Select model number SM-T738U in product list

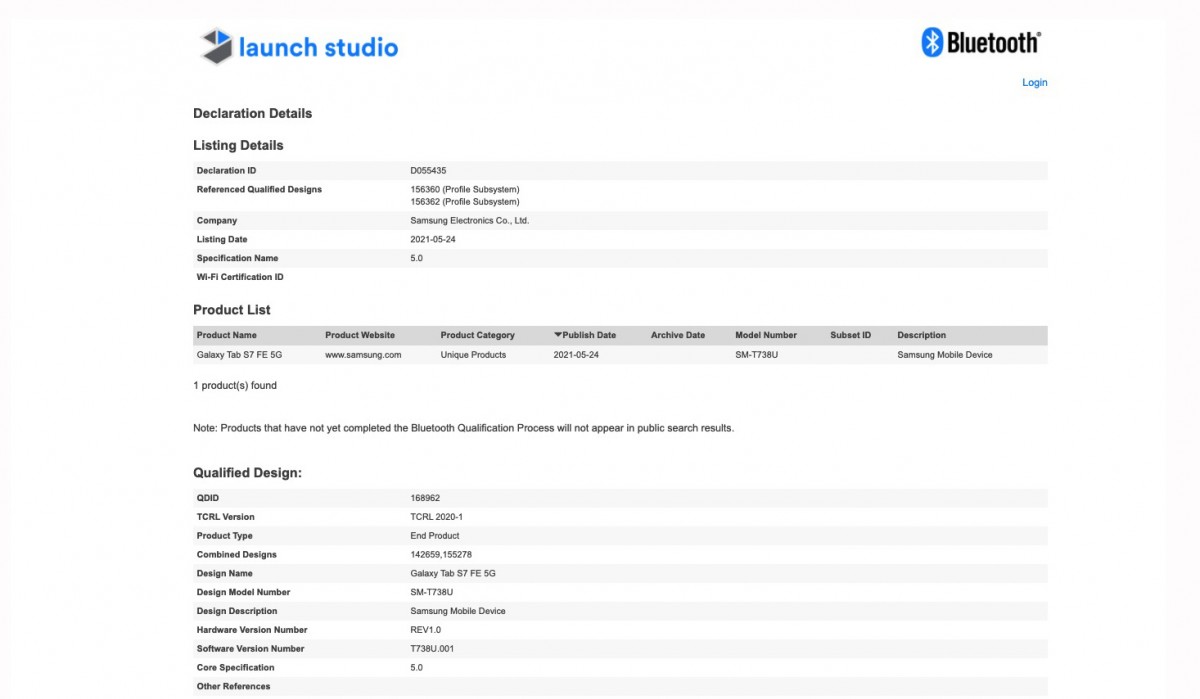pos(757,355)
